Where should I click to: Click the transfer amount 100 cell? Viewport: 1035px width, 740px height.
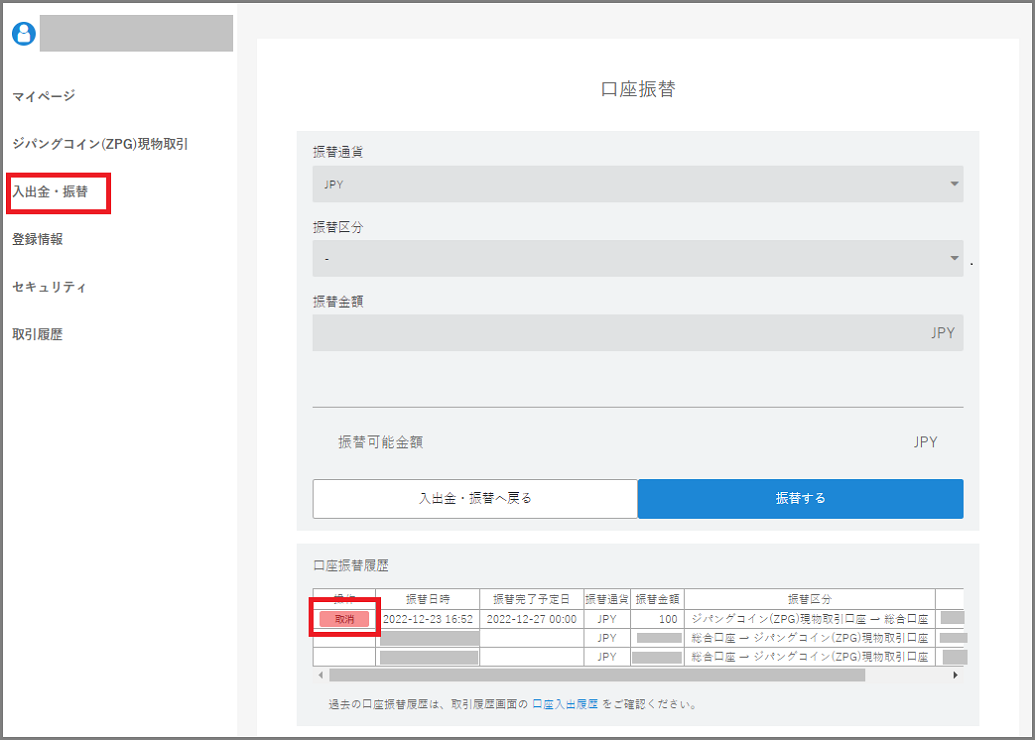(x=657, y=619)
